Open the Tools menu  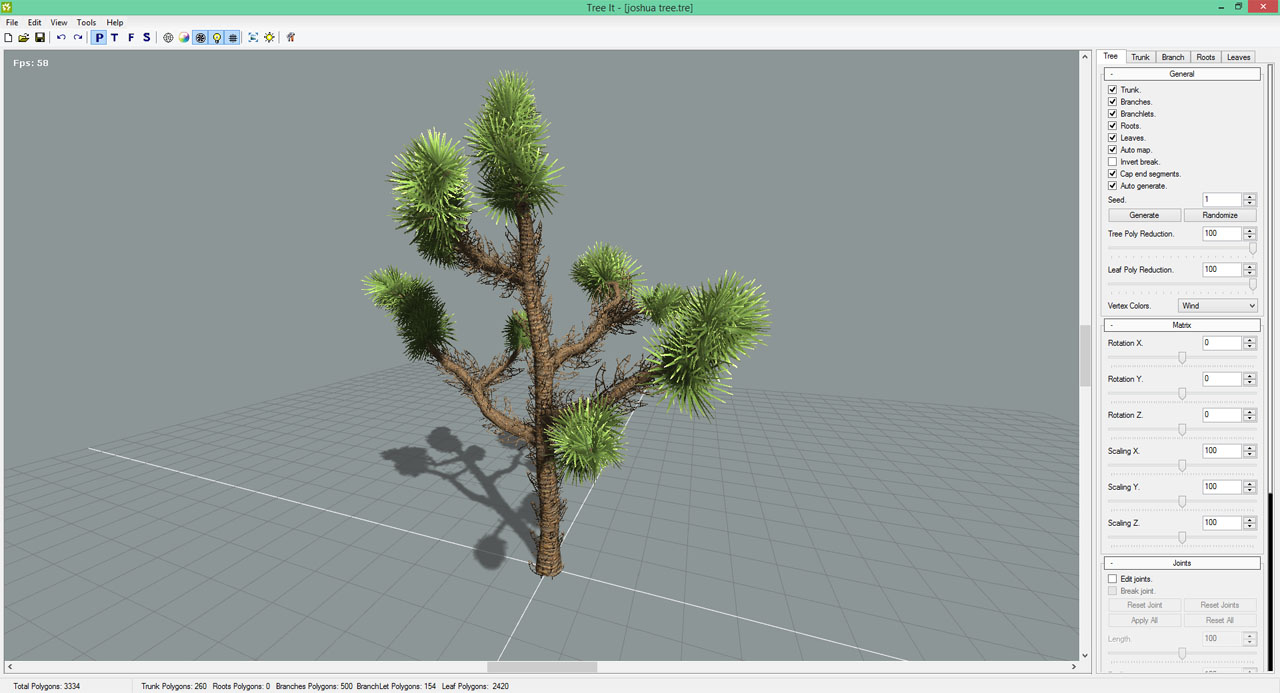[x=86, y=22]
